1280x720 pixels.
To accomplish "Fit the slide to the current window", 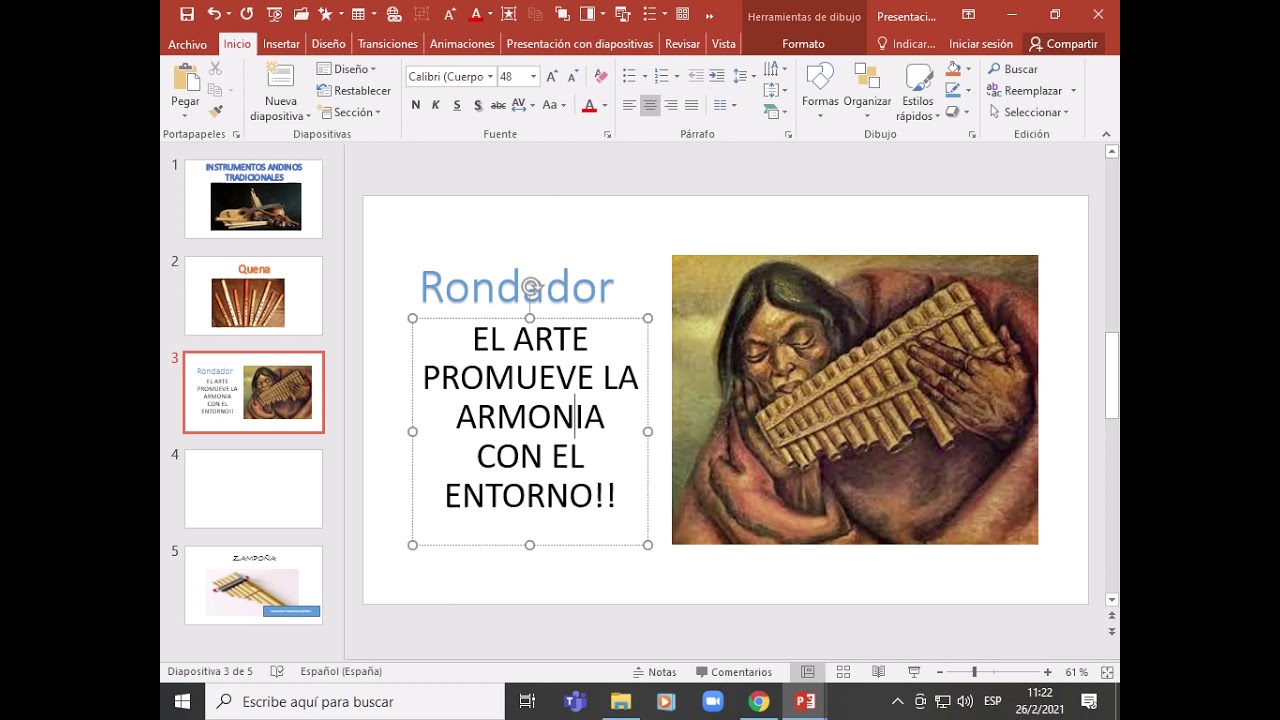I will [1107, 672].
